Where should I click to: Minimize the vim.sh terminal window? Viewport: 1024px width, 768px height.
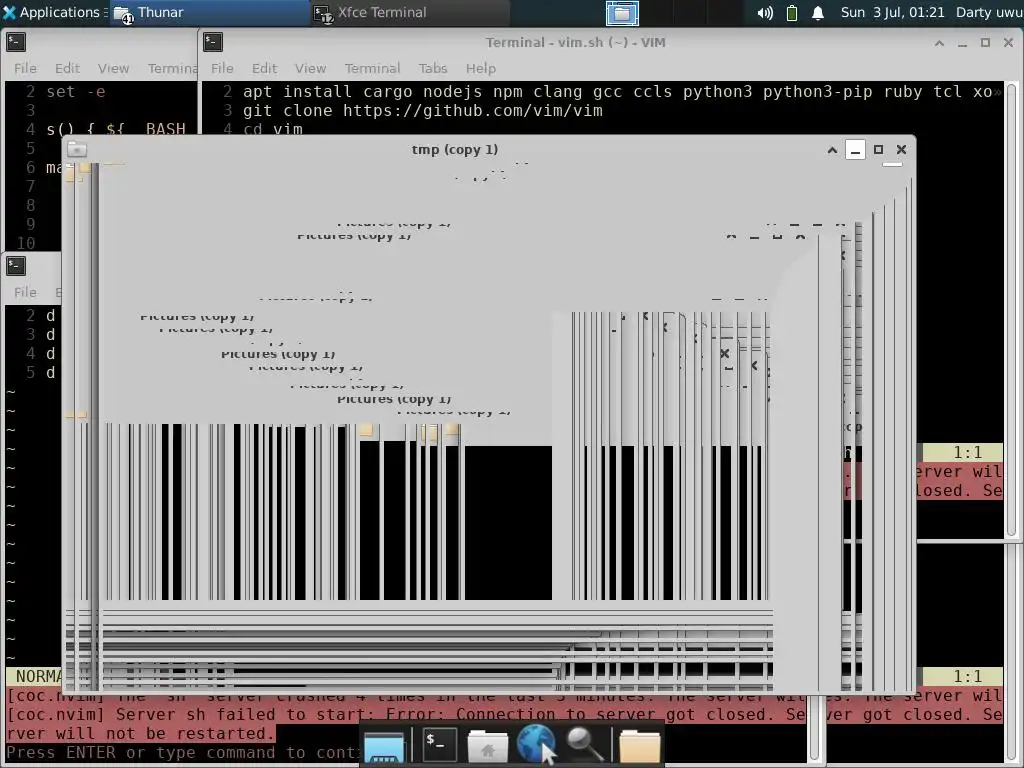click(x=962, y=42)
